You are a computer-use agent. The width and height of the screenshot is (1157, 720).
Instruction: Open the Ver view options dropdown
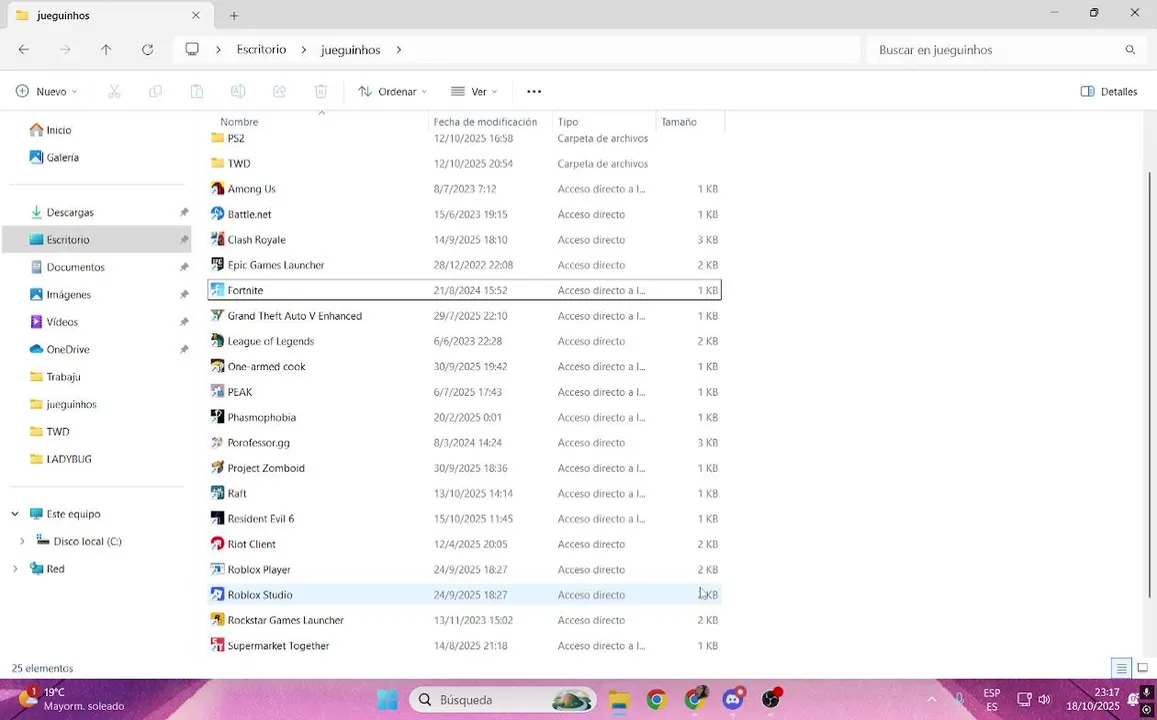pyautogui.click(x=474, y=91)
